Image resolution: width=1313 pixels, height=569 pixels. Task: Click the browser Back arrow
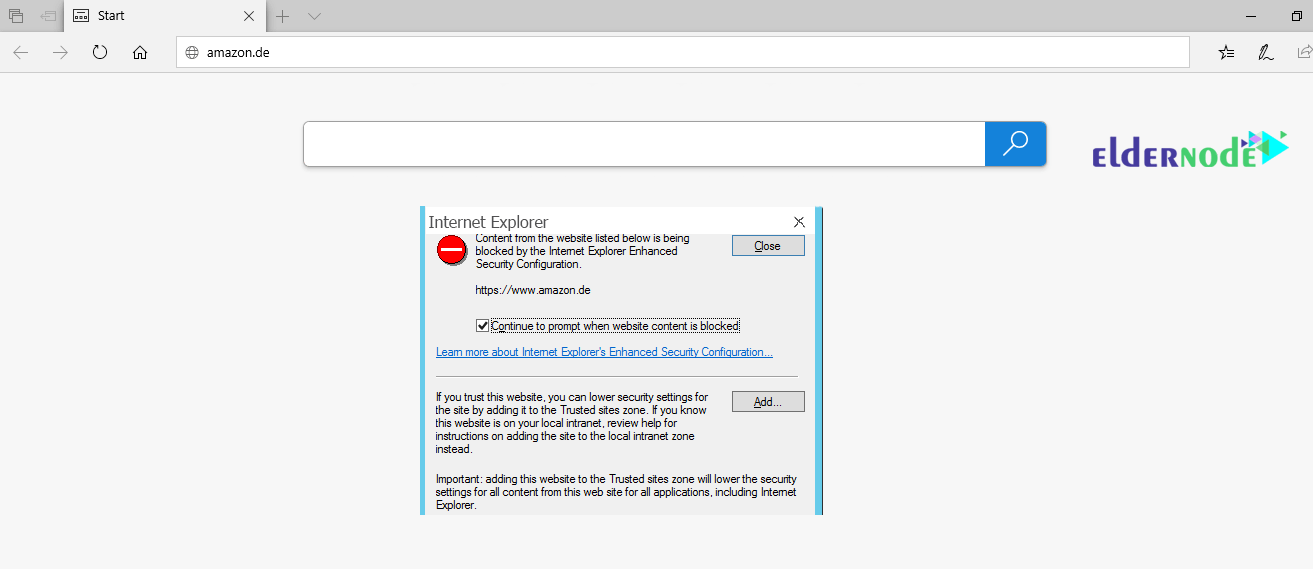[x=21, y=52]
